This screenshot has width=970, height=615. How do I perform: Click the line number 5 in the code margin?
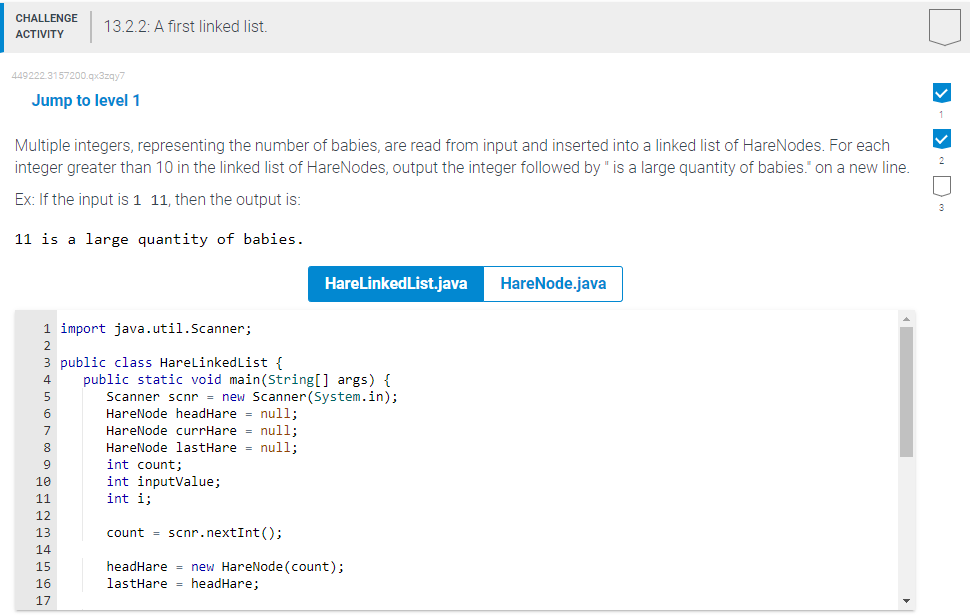46,396
